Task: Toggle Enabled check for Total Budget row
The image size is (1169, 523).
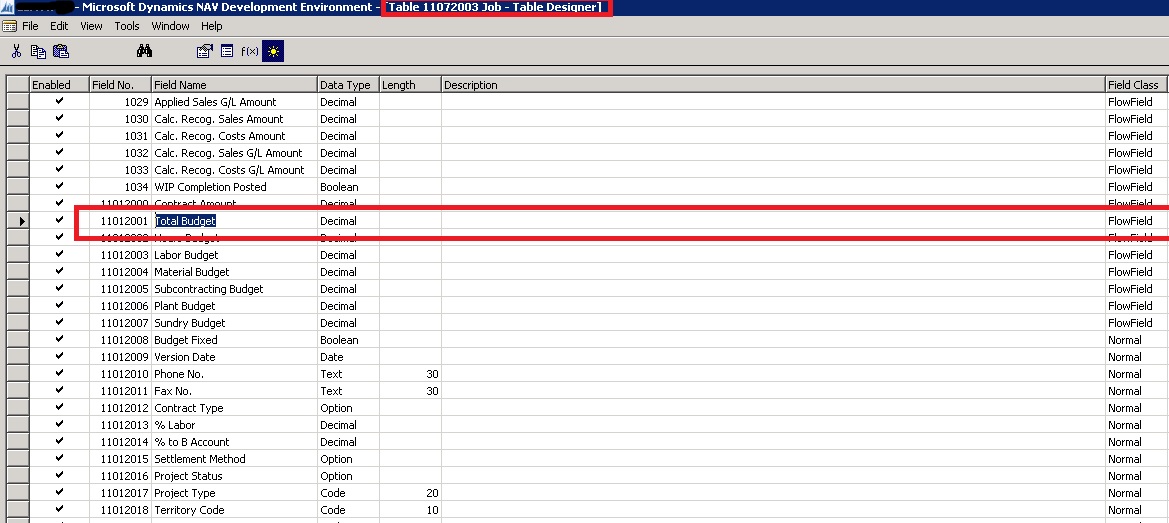Action: coord(60,221)
